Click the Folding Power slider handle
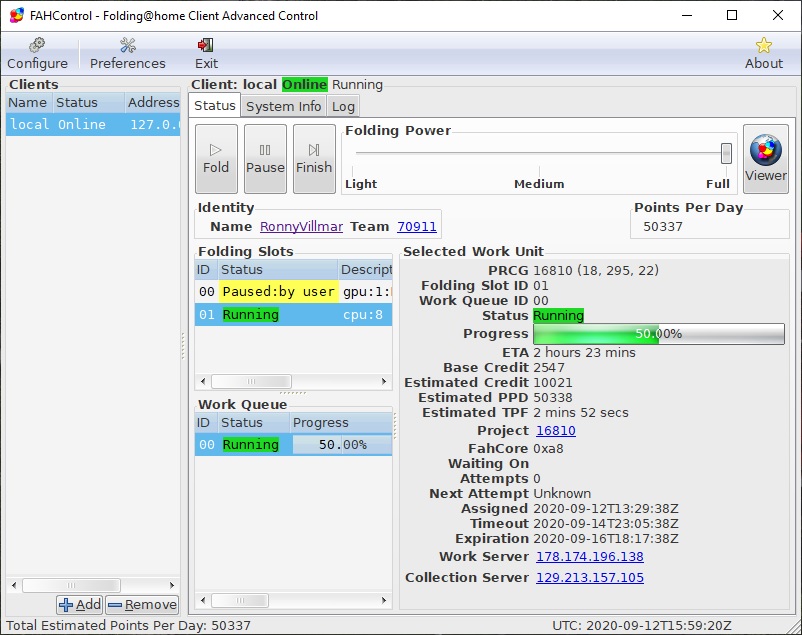The image size is (802, 635). (x=726, y=153)
